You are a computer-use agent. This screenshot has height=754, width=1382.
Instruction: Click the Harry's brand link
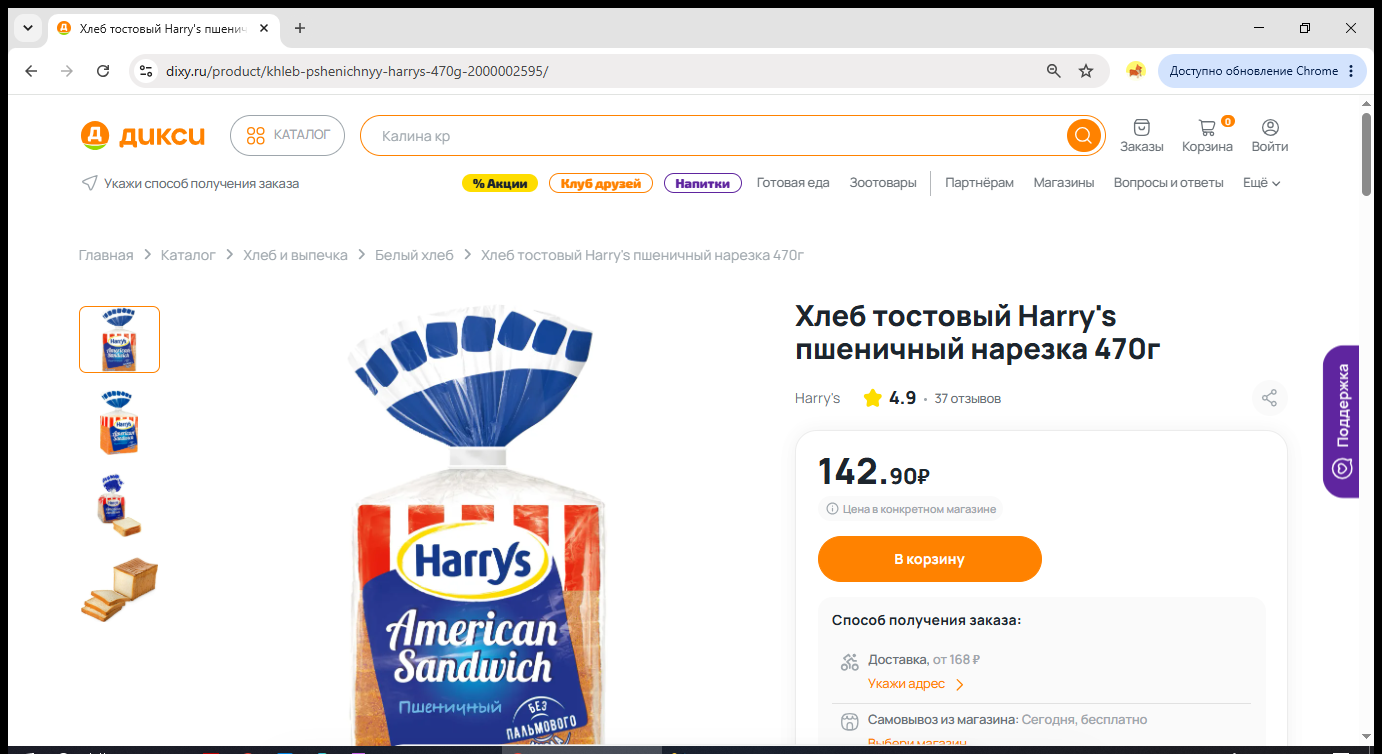[817, 398]
